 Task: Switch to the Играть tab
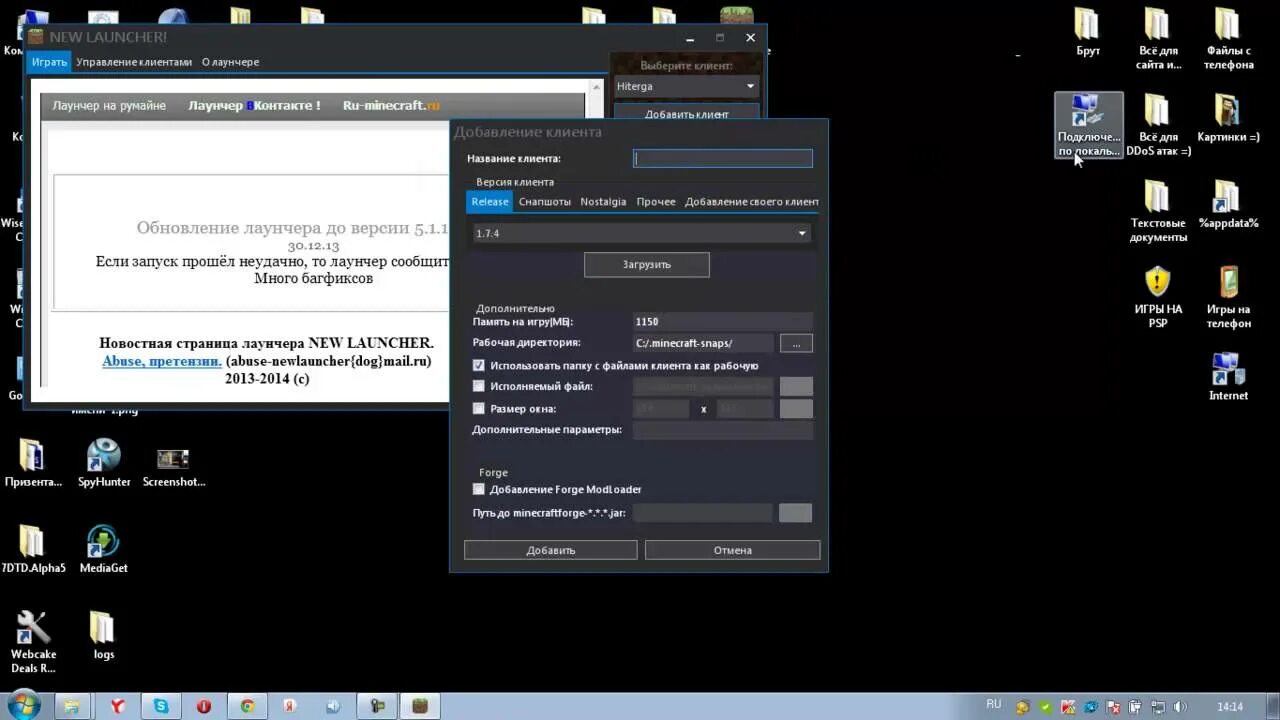[49, 62]
